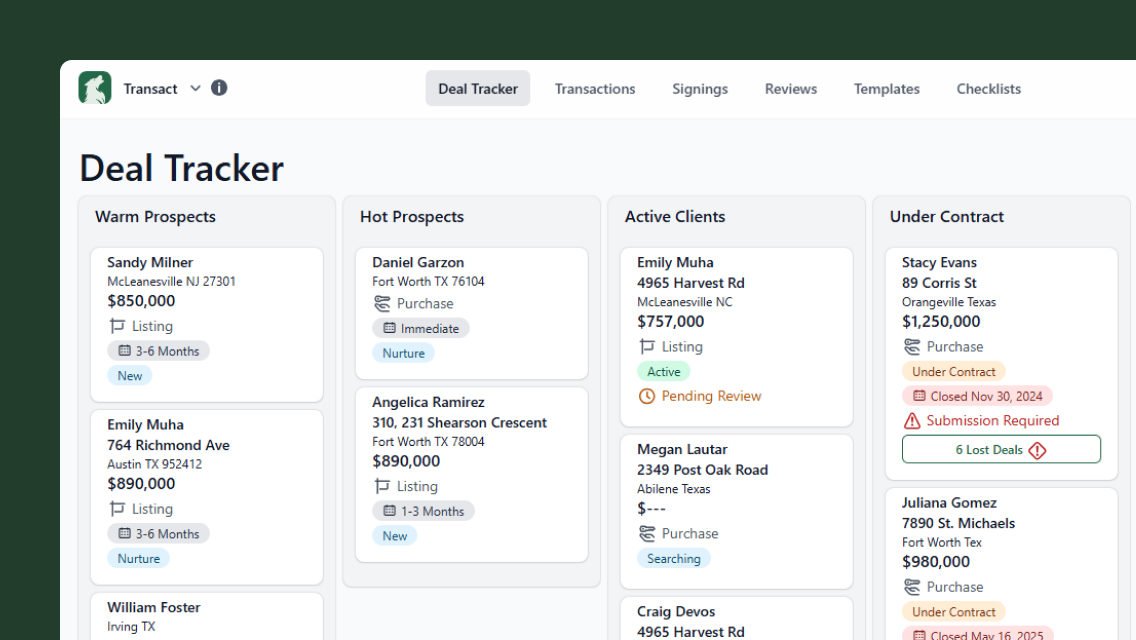This screenshot has width=1136, height=640.
Task: Click the Under Contract column header
Action: pyautogui.click(x=946, y=217)
